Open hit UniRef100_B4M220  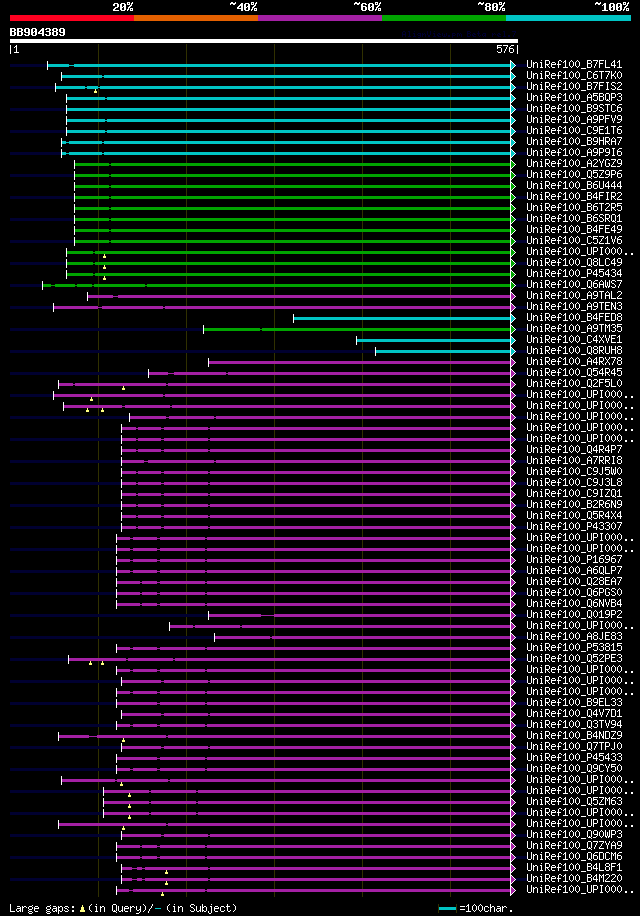pyautogui.click(x=574, y=878)
